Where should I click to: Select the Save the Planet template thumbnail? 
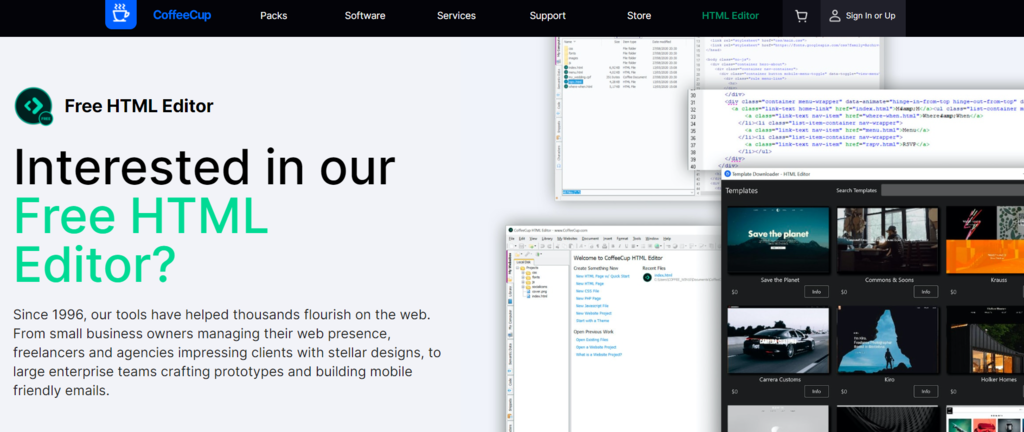[x=777, y=239]
